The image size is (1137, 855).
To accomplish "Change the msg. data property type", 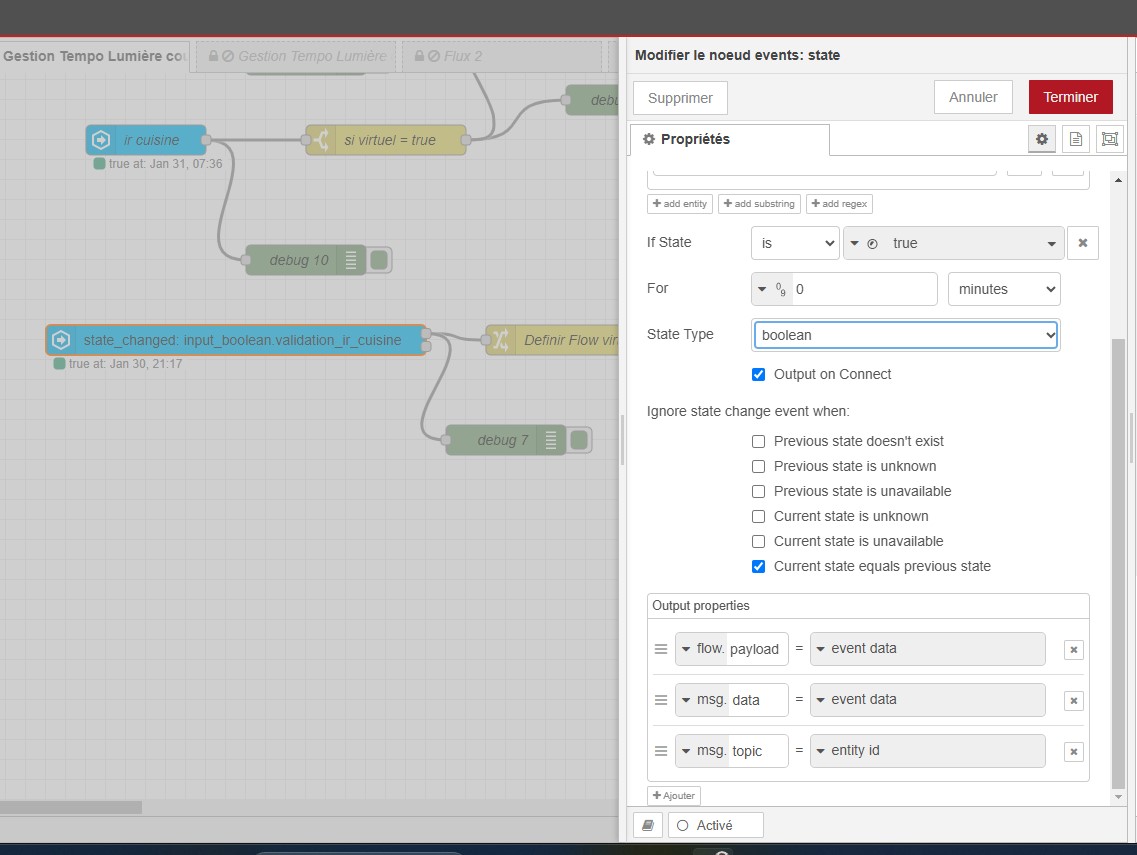I will point(703,700).
